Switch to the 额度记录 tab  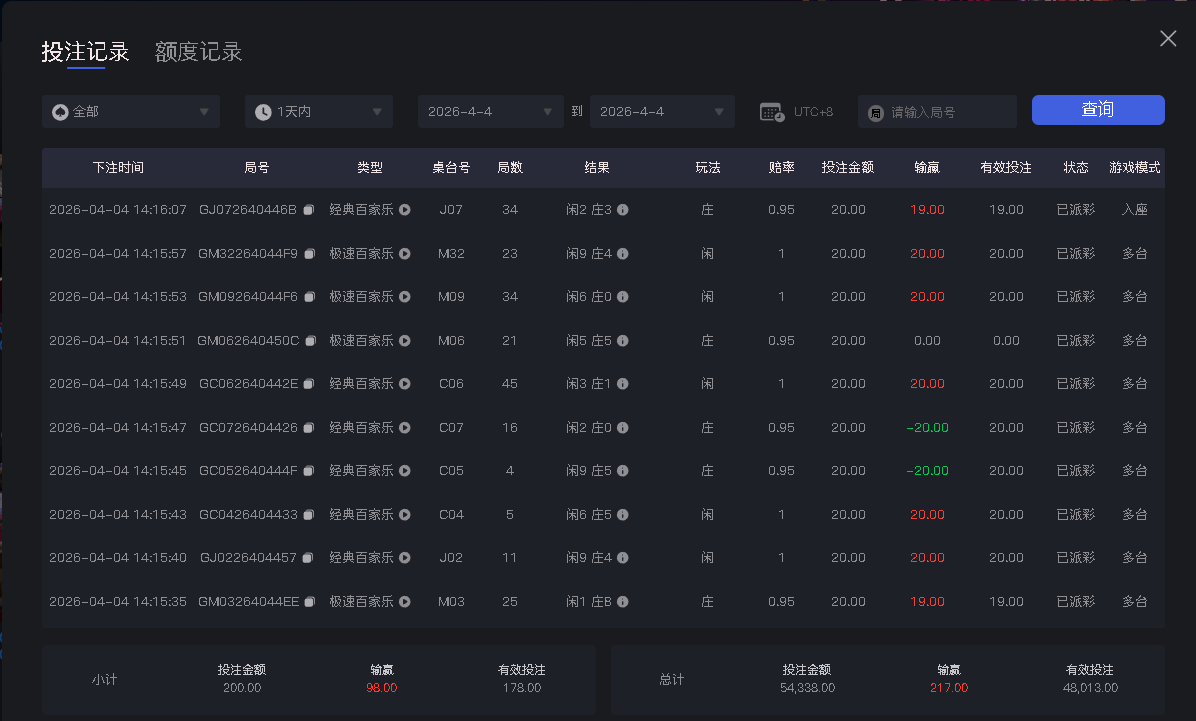[198, 52]
